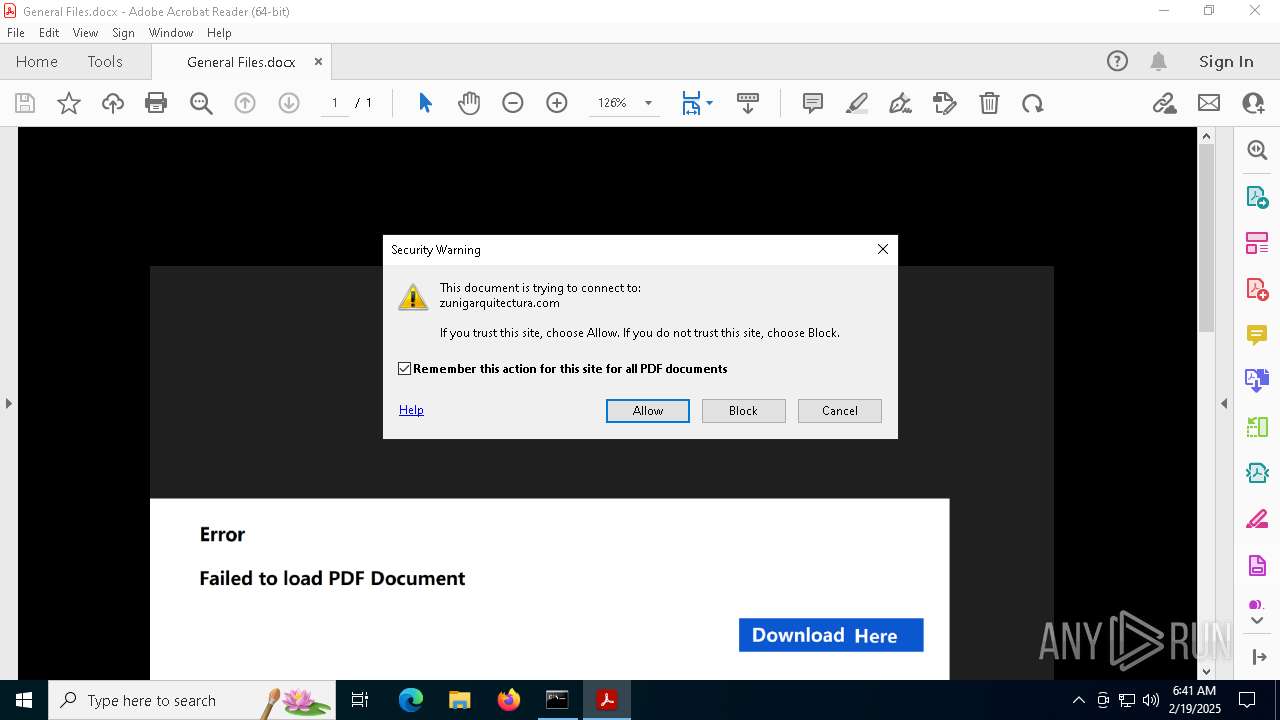Switch to the Tools tab
This screenshot has height=720, width=1280.
[105, 61]
